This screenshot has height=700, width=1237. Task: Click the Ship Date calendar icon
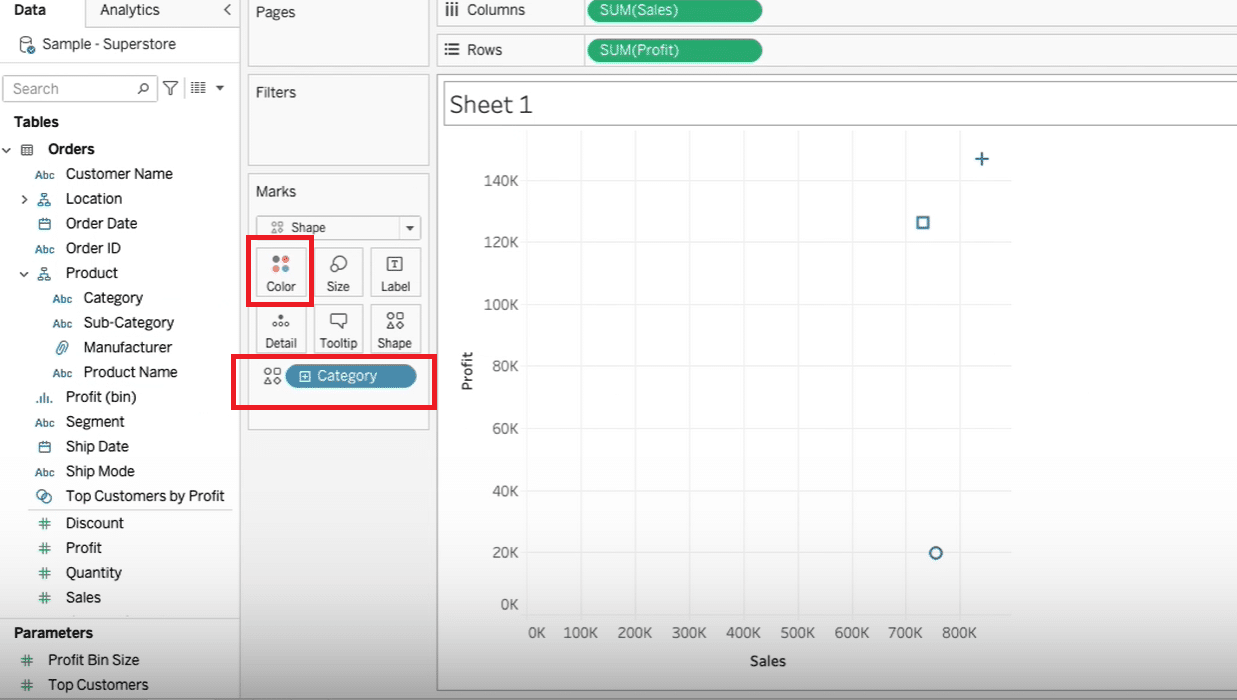pyautogui.click(x=44, y=447)
